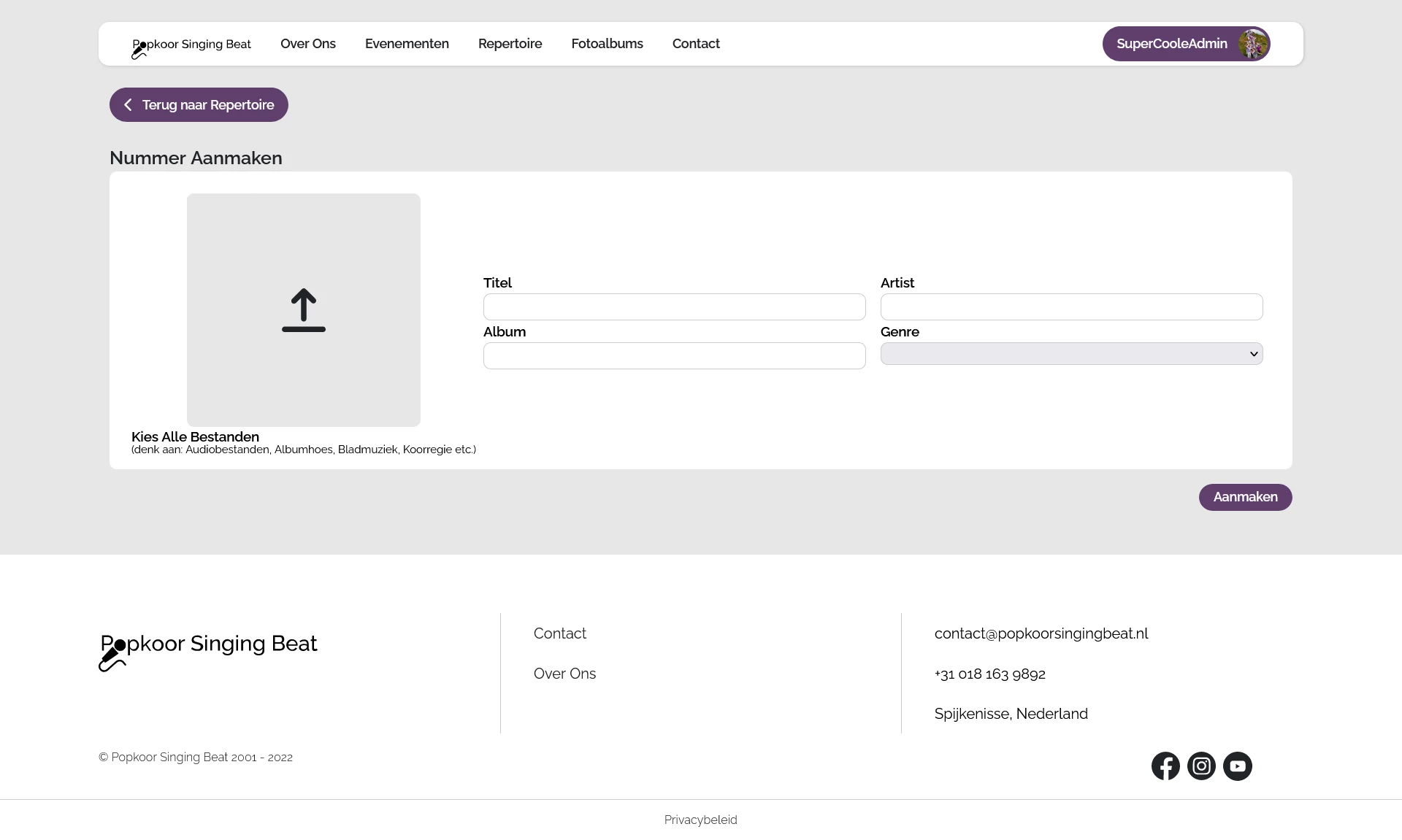Image resolution: width=1402 pixels, height=840 pixels.
Task: Open the YouTube channel via footer icon
Action: pos(1237,766)
